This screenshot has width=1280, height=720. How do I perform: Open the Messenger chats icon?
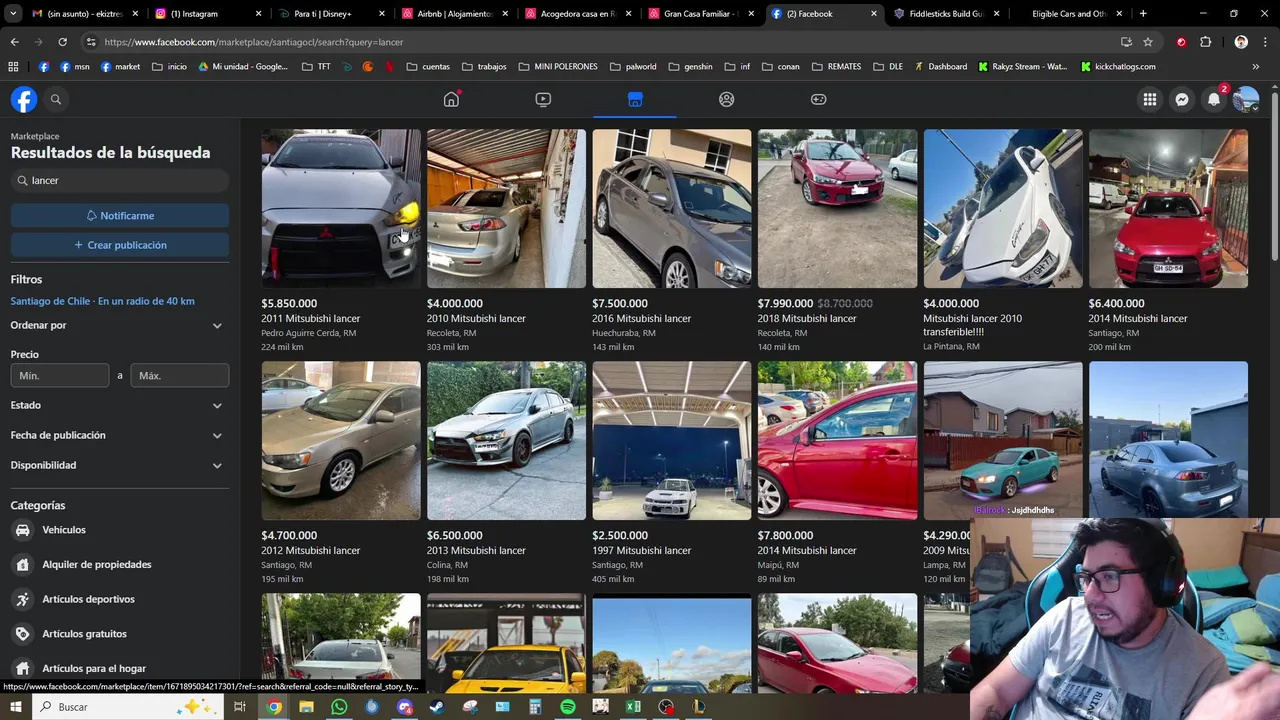(x=1182, y=99)
